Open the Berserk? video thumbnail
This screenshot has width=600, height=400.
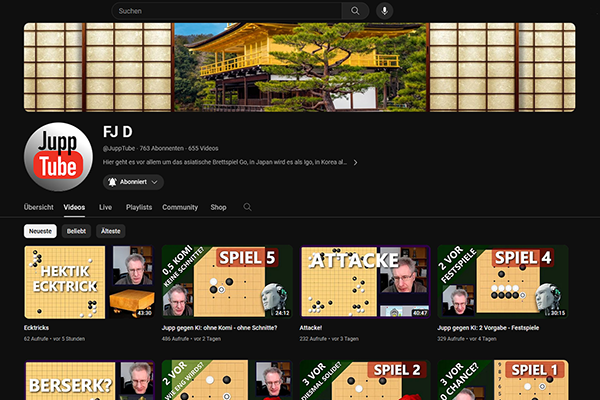coord(89,380)
